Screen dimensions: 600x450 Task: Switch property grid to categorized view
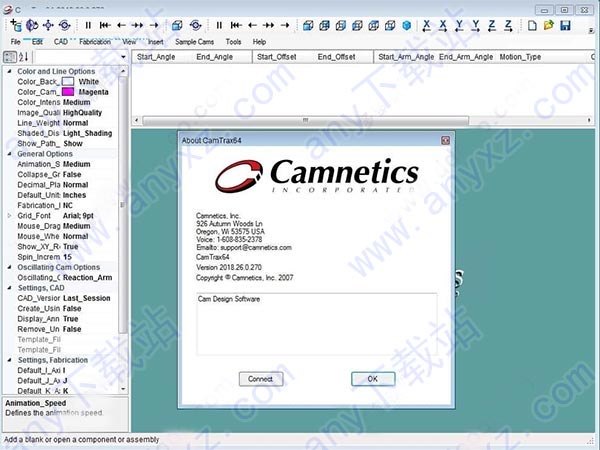coord(10,57)
